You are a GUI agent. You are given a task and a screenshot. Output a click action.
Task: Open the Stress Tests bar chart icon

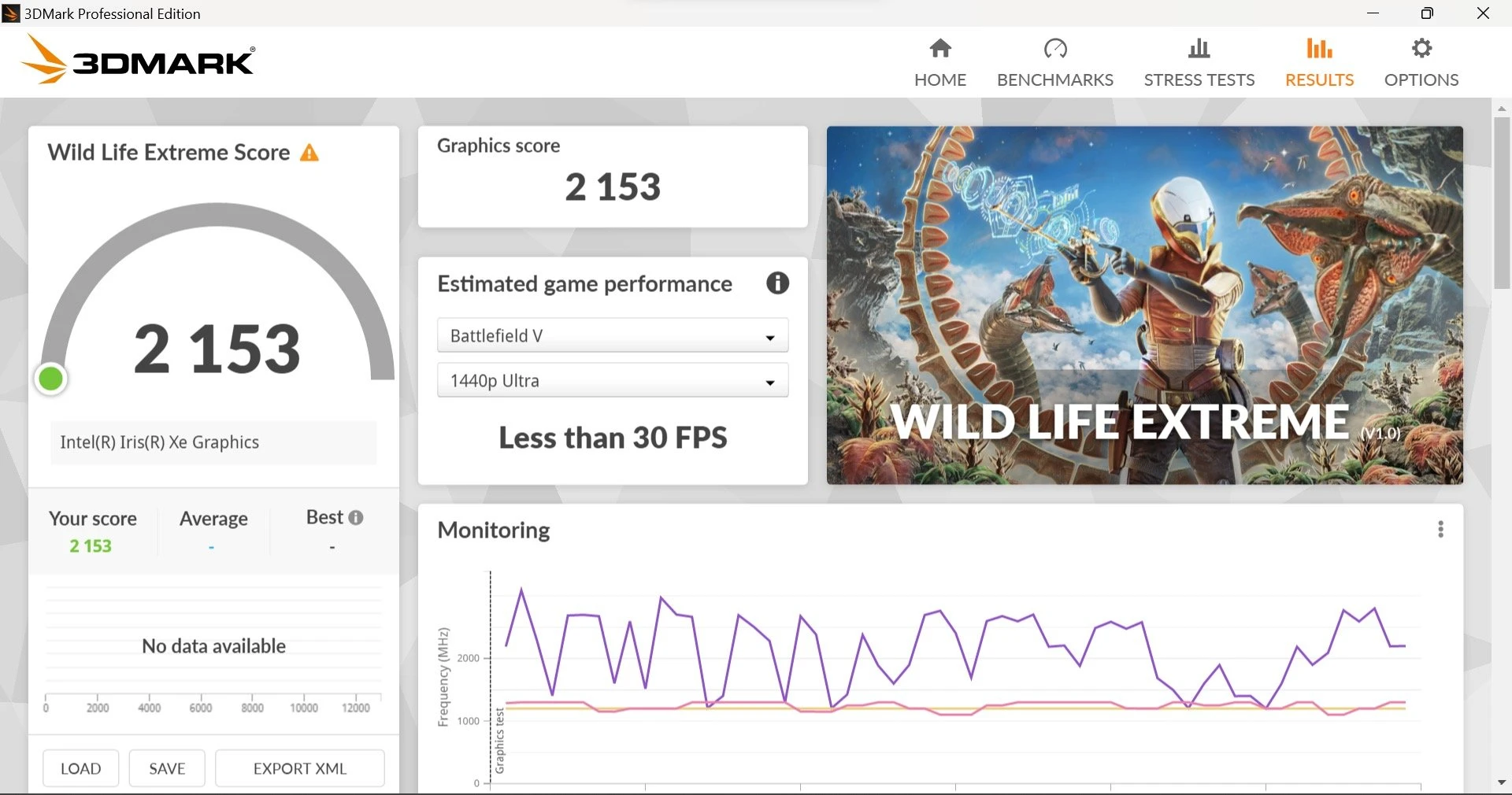coord(1199,49)
